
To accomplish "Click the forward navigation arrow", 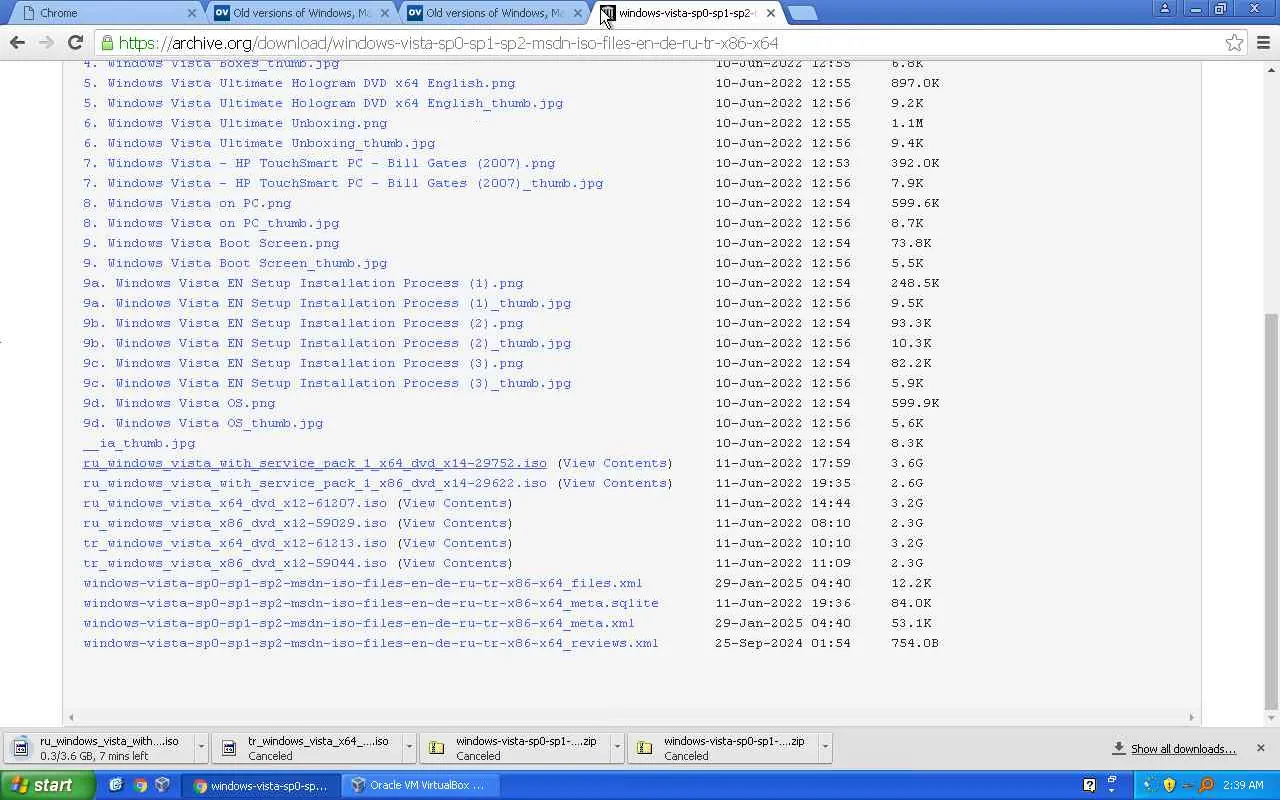I will point(46,42).
